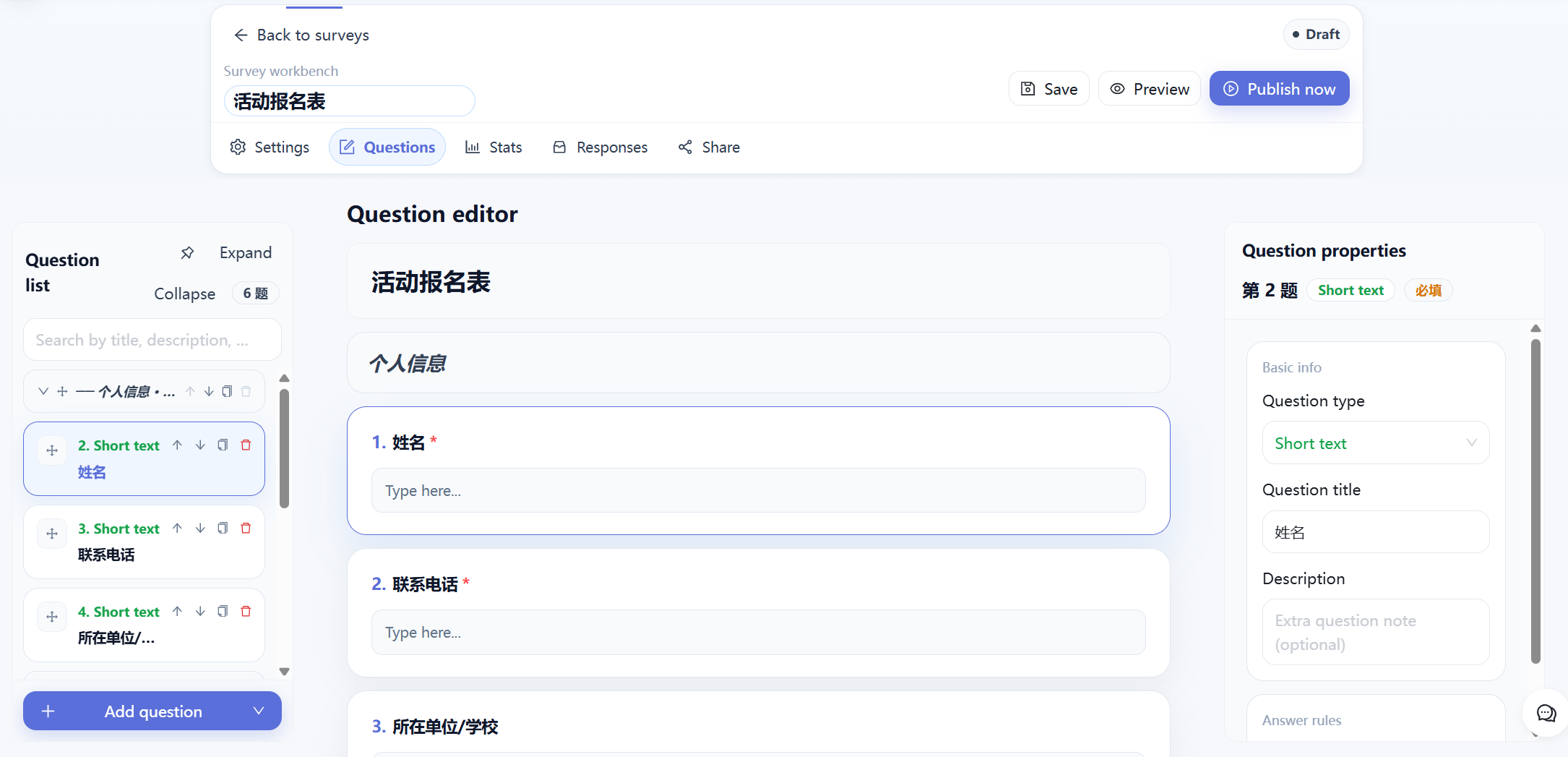1568x757 pixels.
Task: Click the 联系电话 answer input in editor
Action: tap(758, 632)
